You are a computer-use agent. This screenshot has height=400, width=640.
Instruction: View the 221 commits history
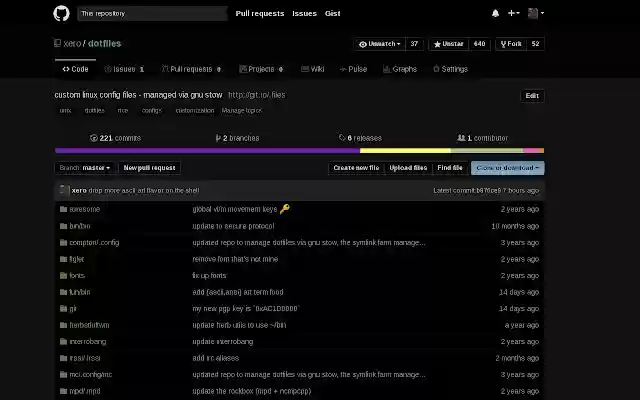116,138
